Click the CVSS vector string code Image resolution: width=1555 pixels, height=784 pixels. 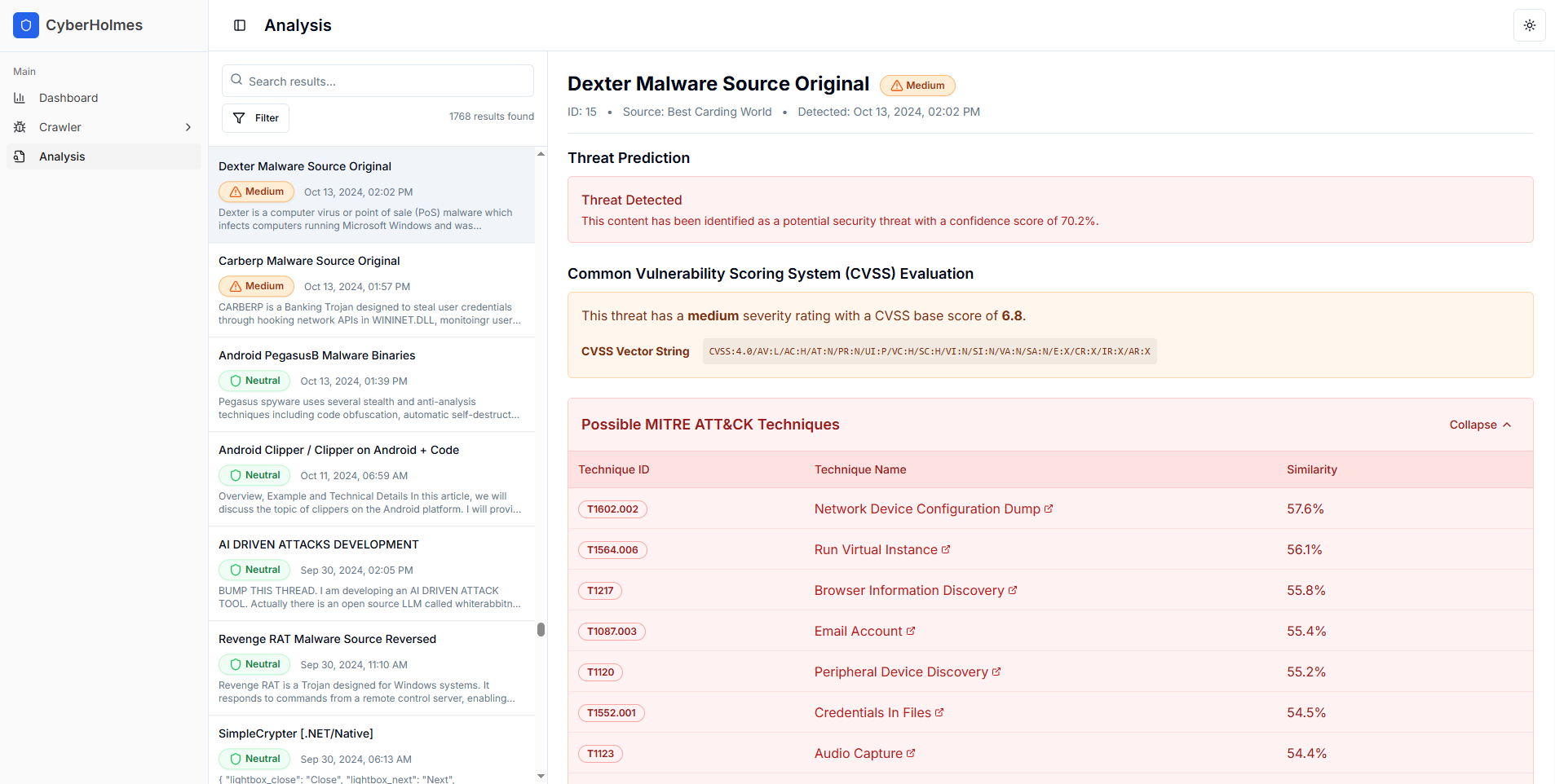tap(930, 351)
